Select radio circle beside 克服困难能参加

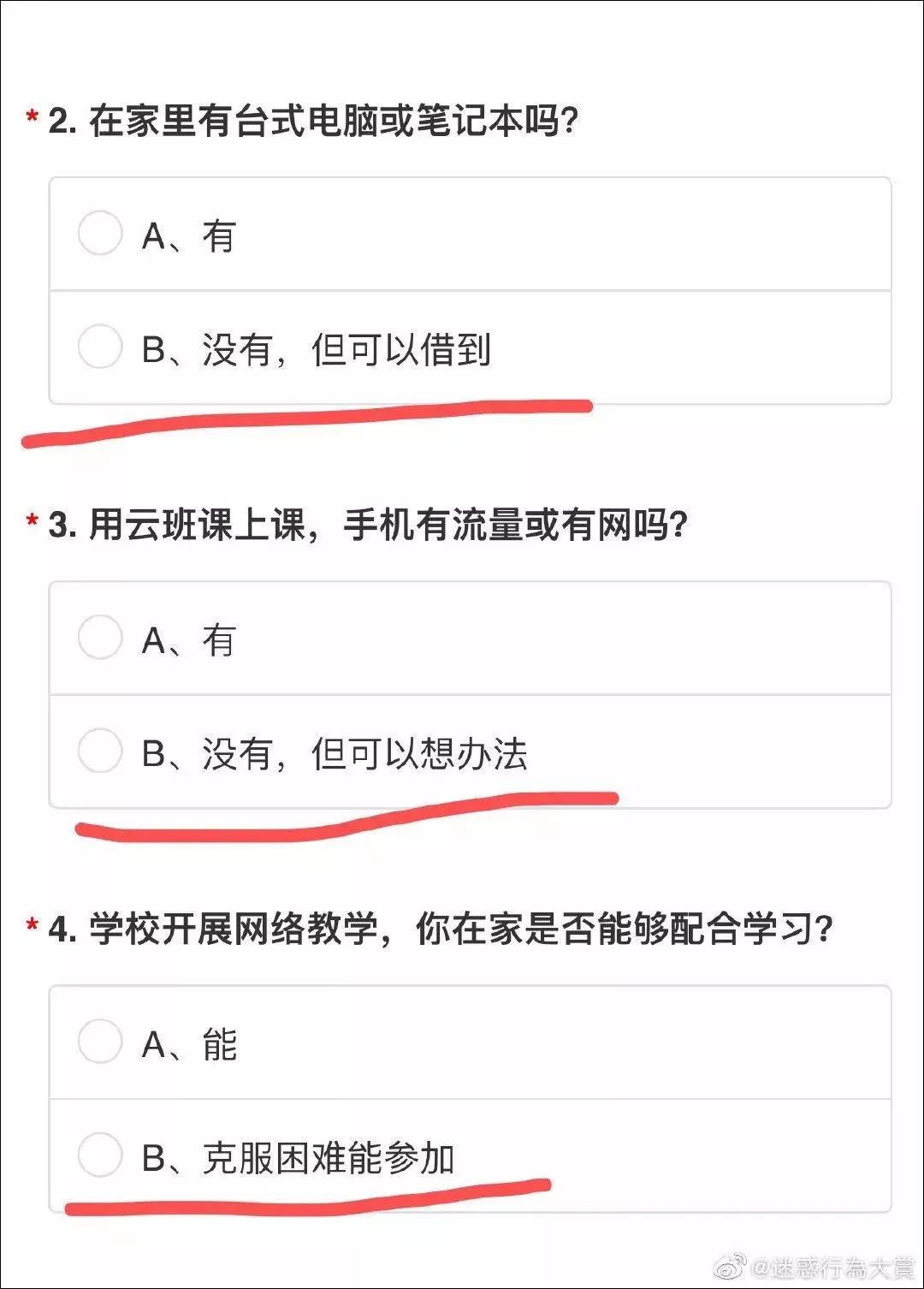click(100, 1155)
